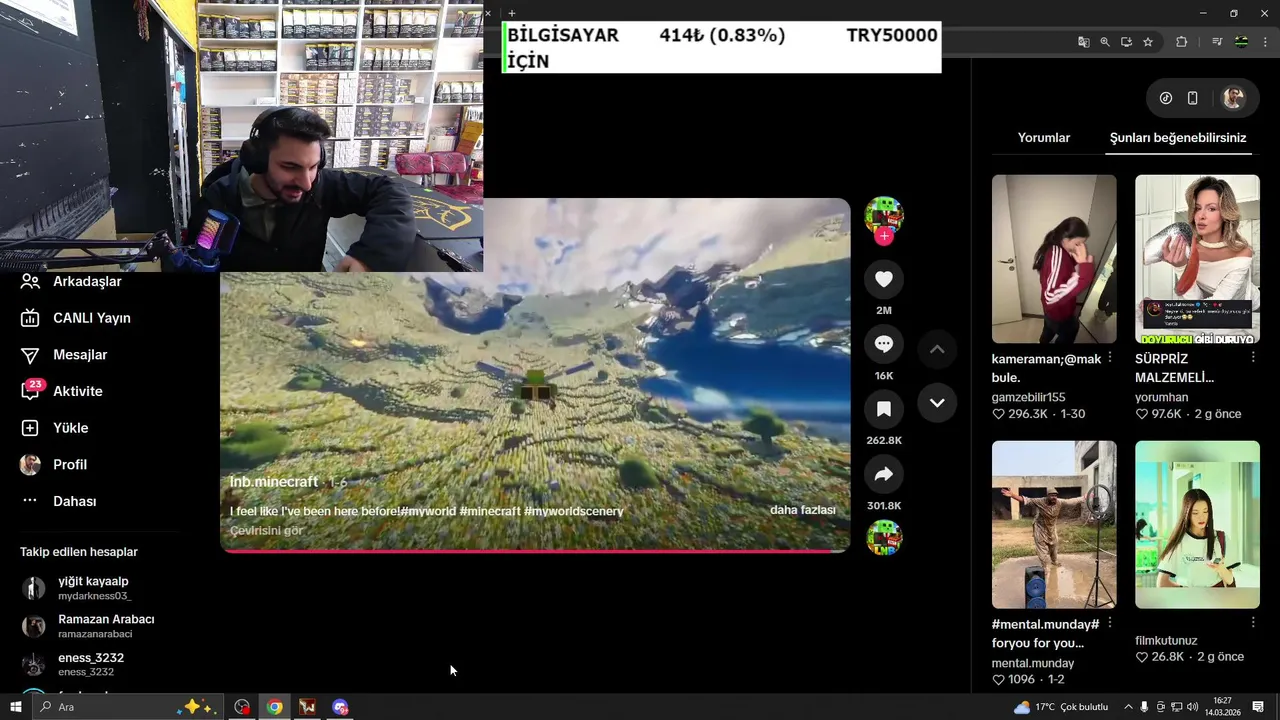Open the lnb.minecraft creator avatar above like button

pos(884,216)
